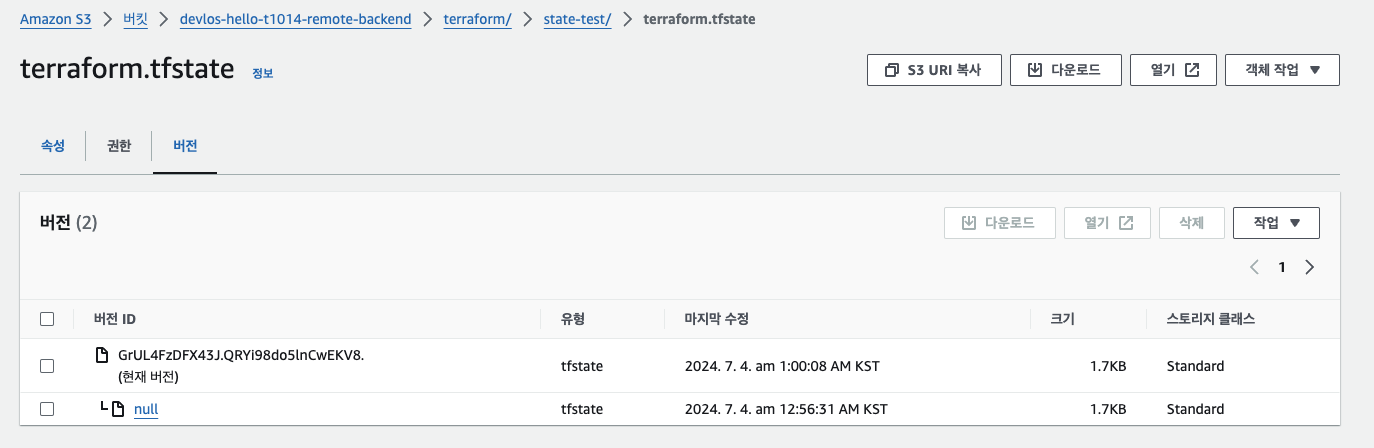Open the 작업 dropdown in versions panel

pyautogui.click(x=1277, y=223)
